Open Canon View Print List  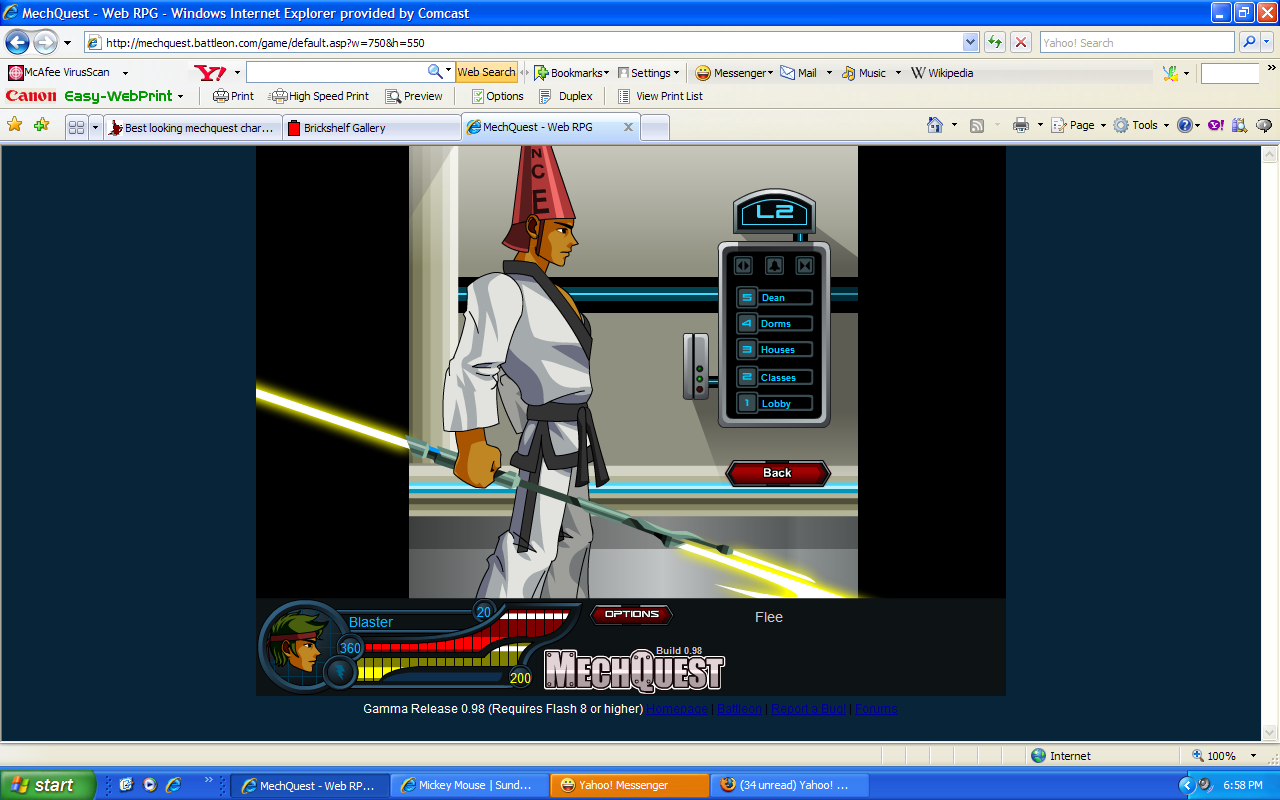click(x=660, y=96)
